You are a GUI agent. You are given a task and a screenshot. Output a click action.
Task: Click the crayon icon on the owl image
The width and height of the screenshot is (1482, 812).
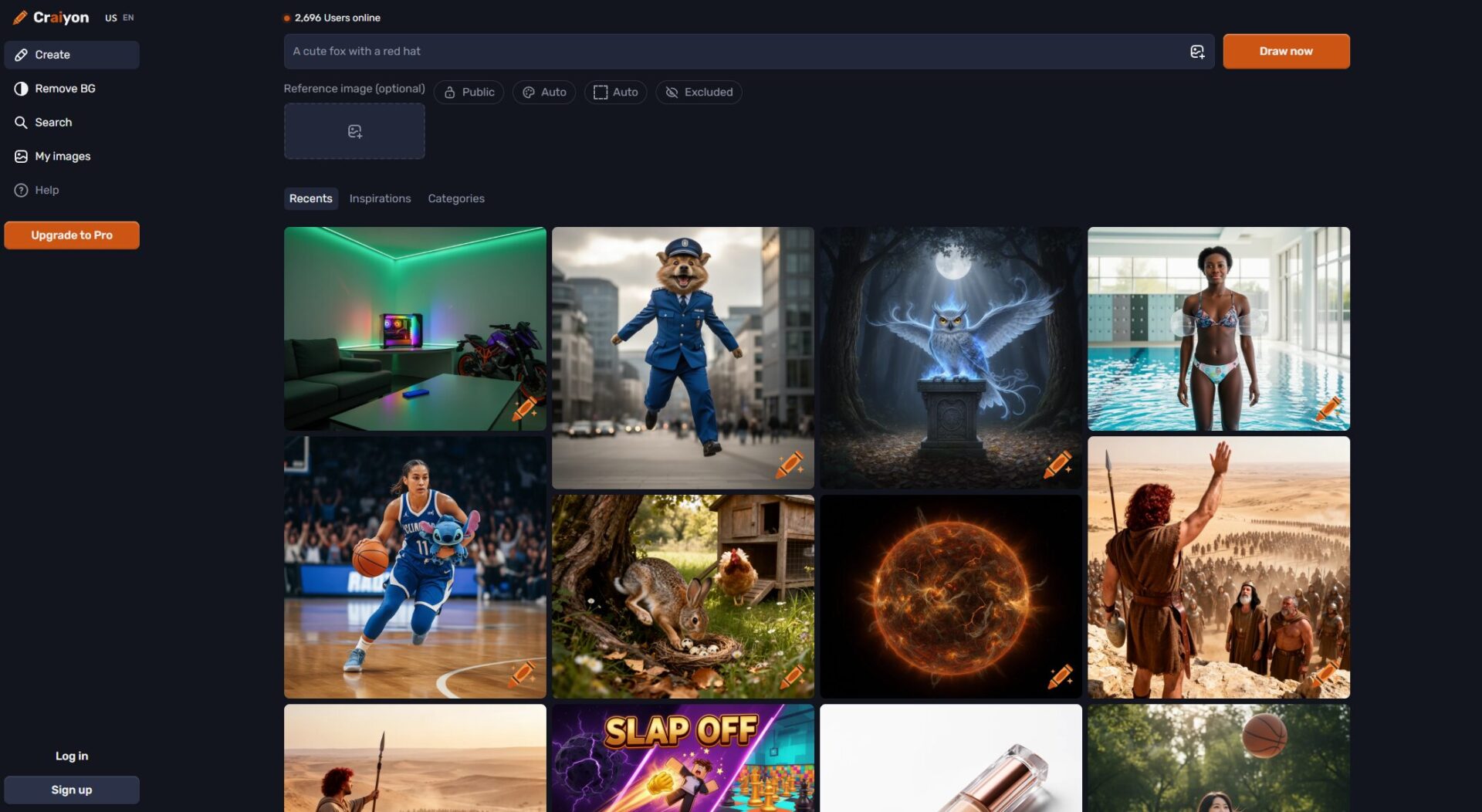pos(1057,465)
